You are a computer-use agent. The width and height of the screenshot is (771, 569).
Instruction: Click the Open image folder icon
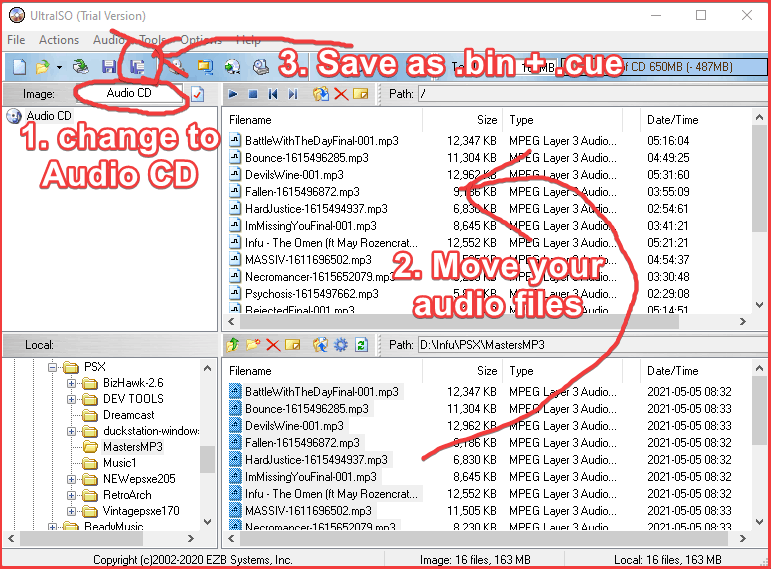(x=43, y=66)
